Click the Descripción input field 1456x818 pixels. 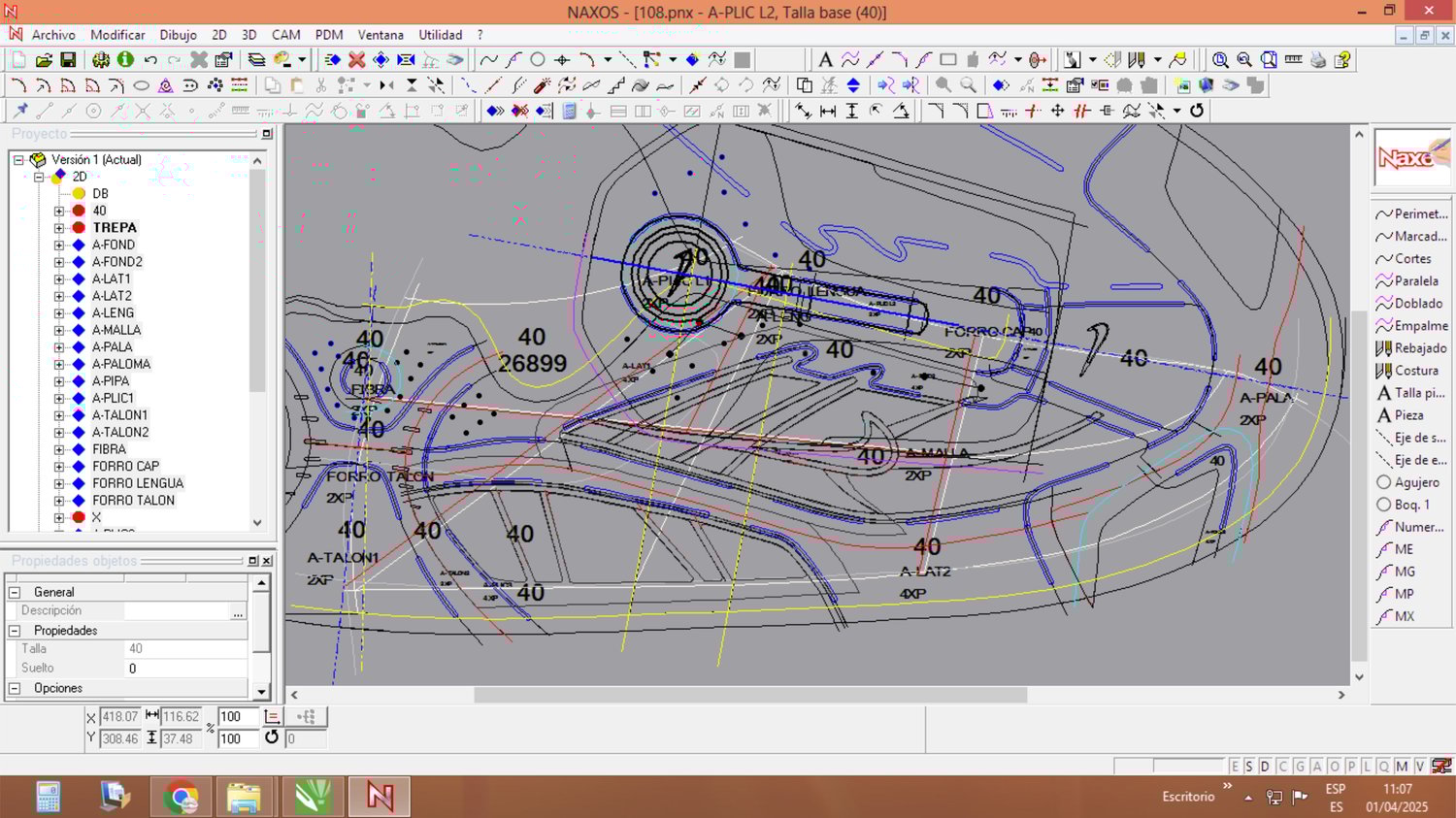pyautogui.click(x=177, y=611)
